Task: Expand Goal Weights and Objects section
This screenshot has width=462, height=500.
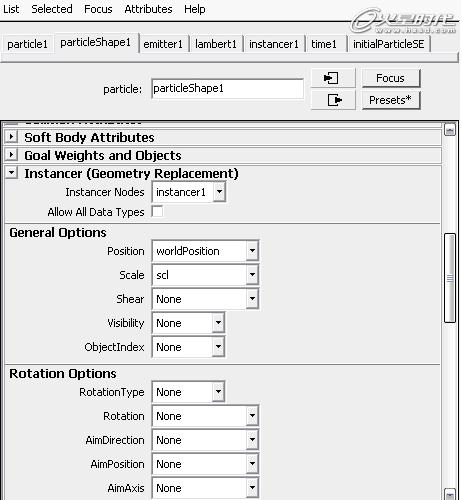Action: [12, 155]
